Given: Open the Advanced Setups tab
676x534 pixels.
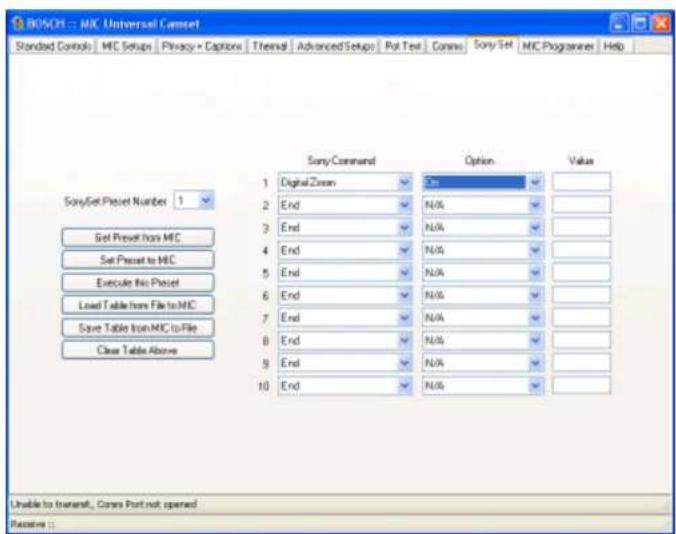Looking at the screenshot, I should (x=336, y=46).
